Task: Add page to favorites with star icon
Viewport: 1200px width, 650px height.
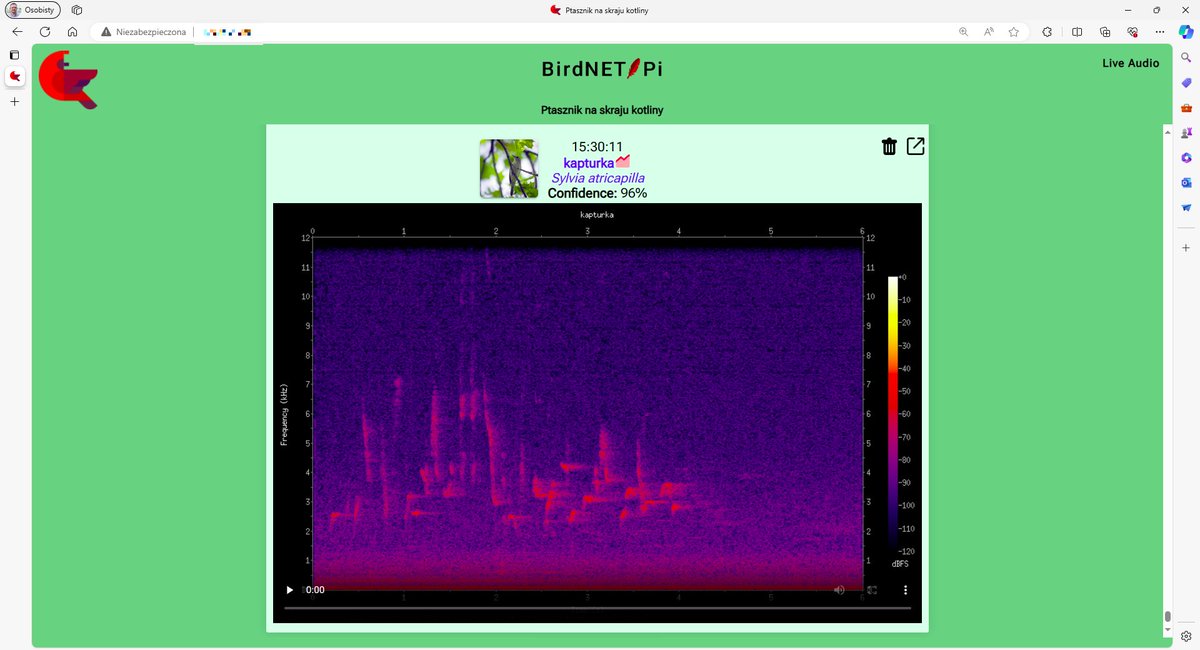Action: point(1014,31)
